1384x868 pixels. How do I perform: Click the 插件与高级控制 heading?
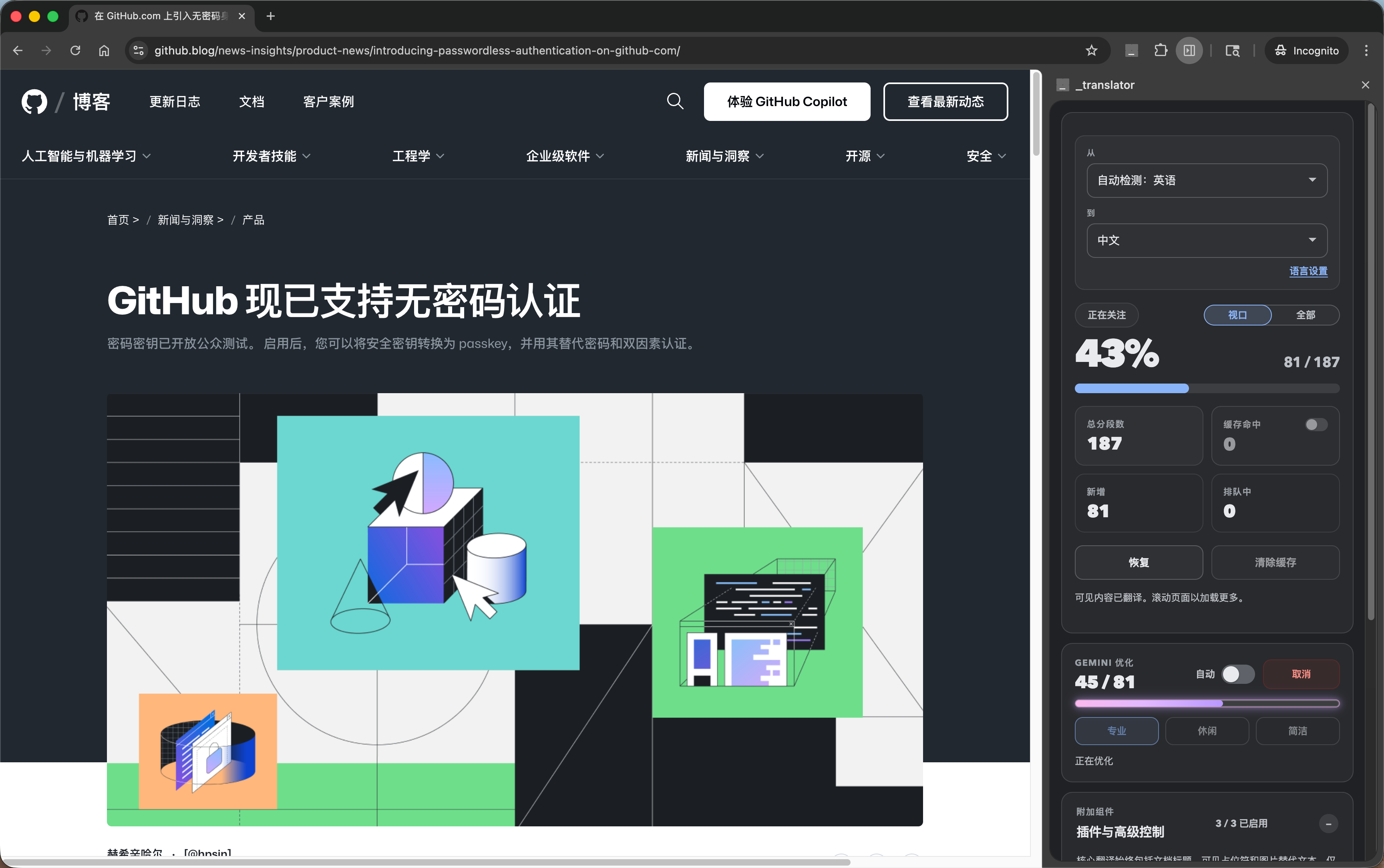coord(1120,832)
